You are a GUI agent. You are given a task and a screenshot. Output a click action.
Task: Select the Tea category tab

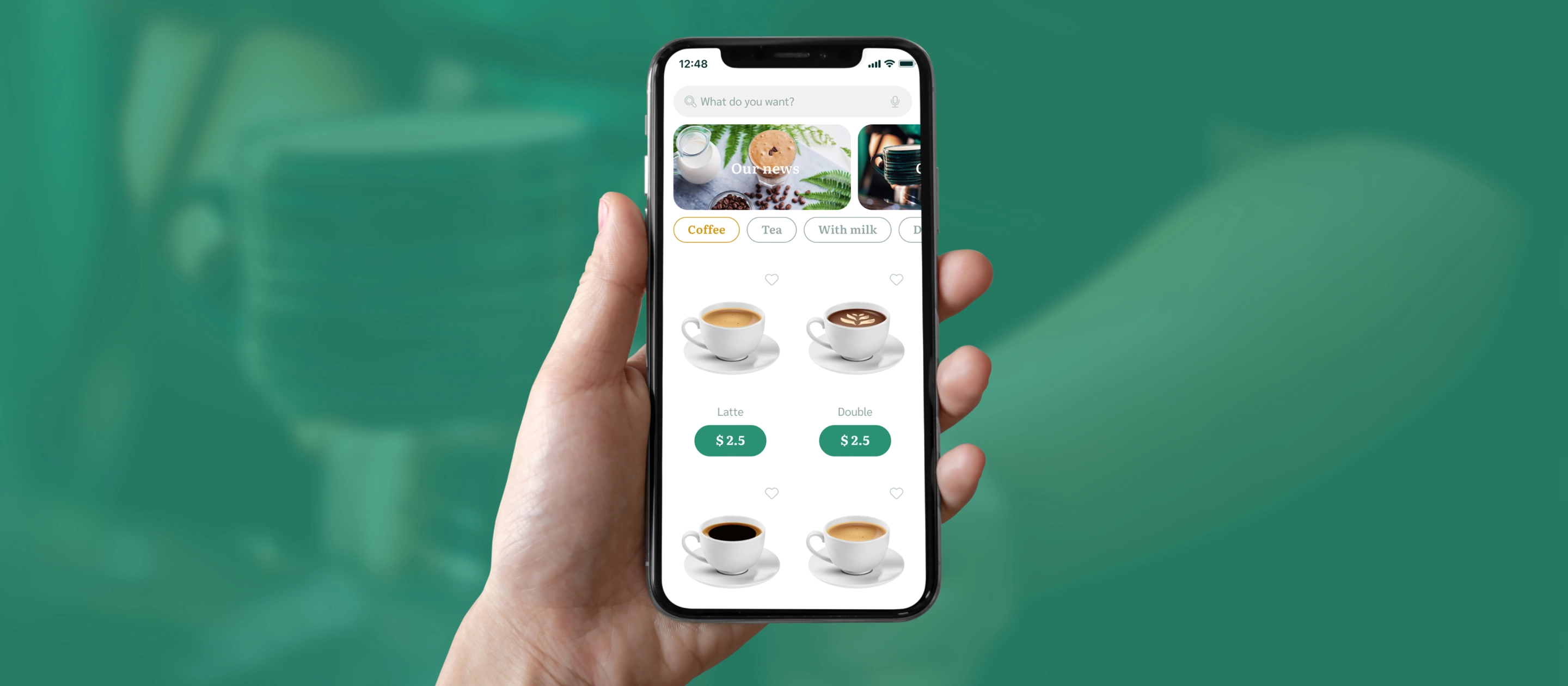[768, 229]
